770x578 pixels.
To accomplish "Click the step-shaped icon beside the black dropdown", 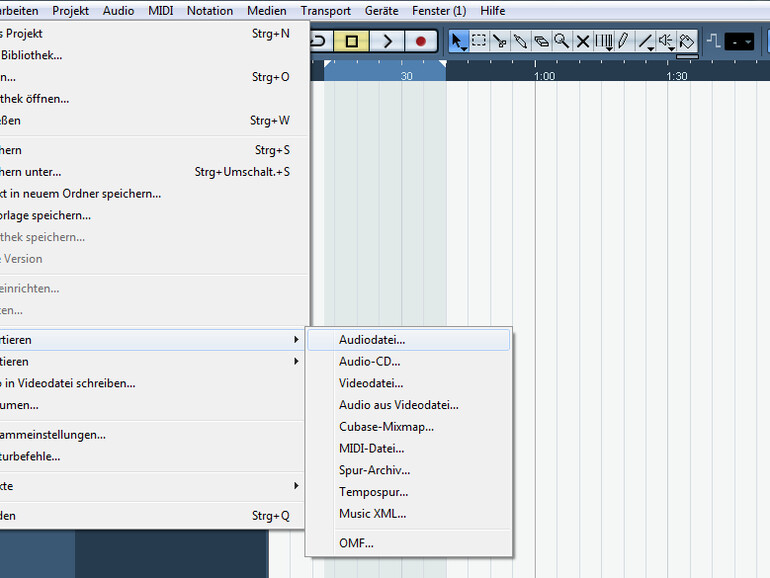I will pyautogui.click(x=714, y=41).
